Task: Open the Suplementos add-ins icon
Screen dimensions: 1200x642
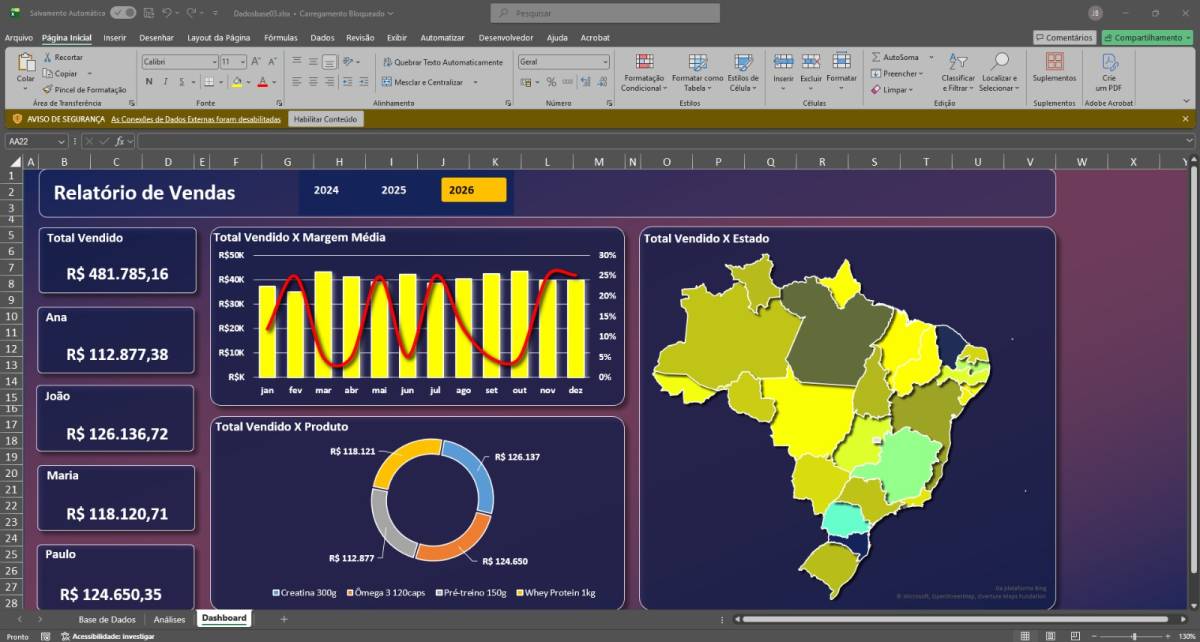Action: click(1054, 61)
